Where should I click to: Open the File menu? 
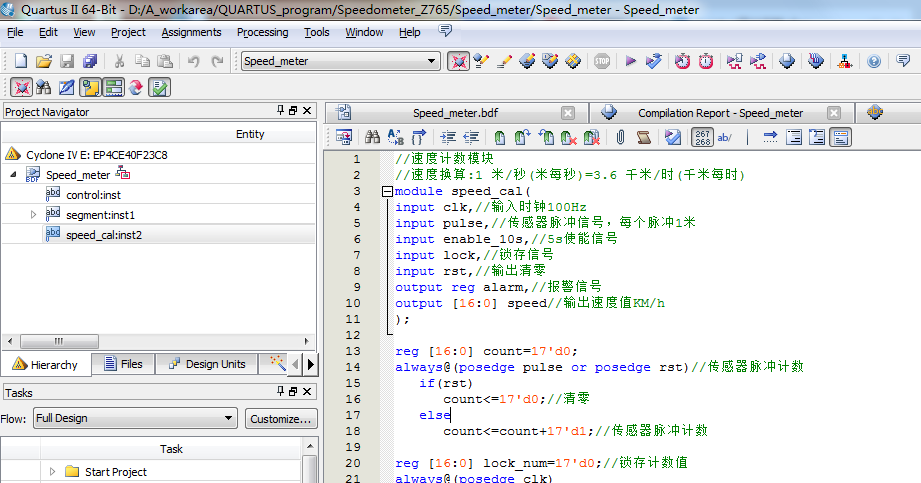pyautogui.click(x=15, y=32)
